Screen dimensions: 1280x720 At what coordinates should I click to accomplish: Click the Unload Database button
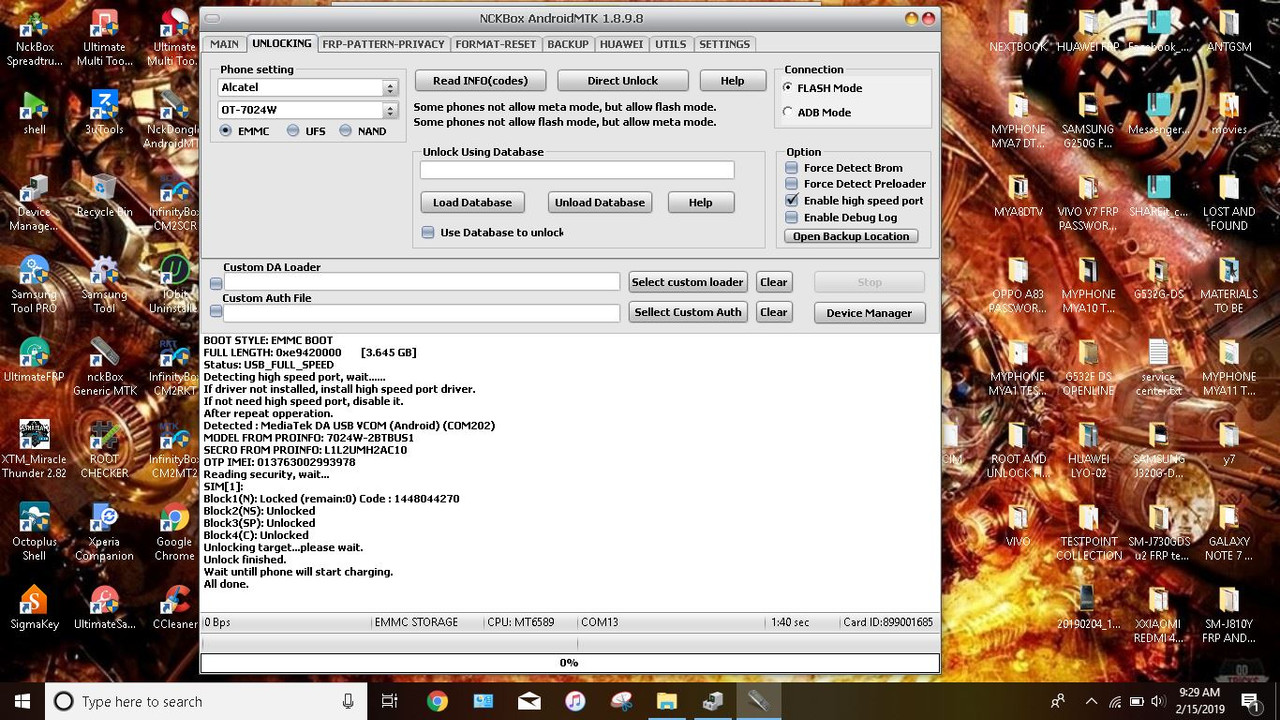[x=600, y=202]
